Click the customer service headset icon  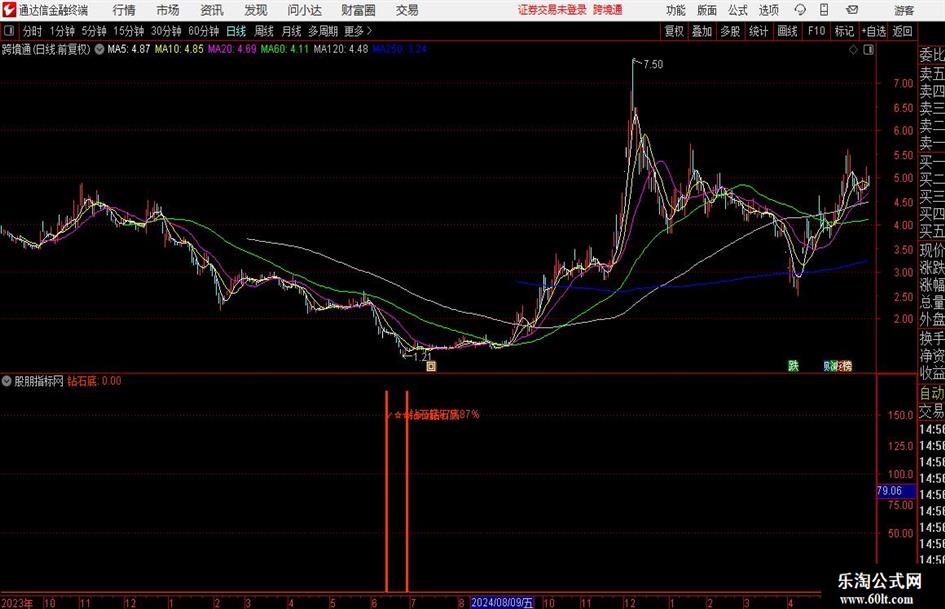[x=800, y=10]
